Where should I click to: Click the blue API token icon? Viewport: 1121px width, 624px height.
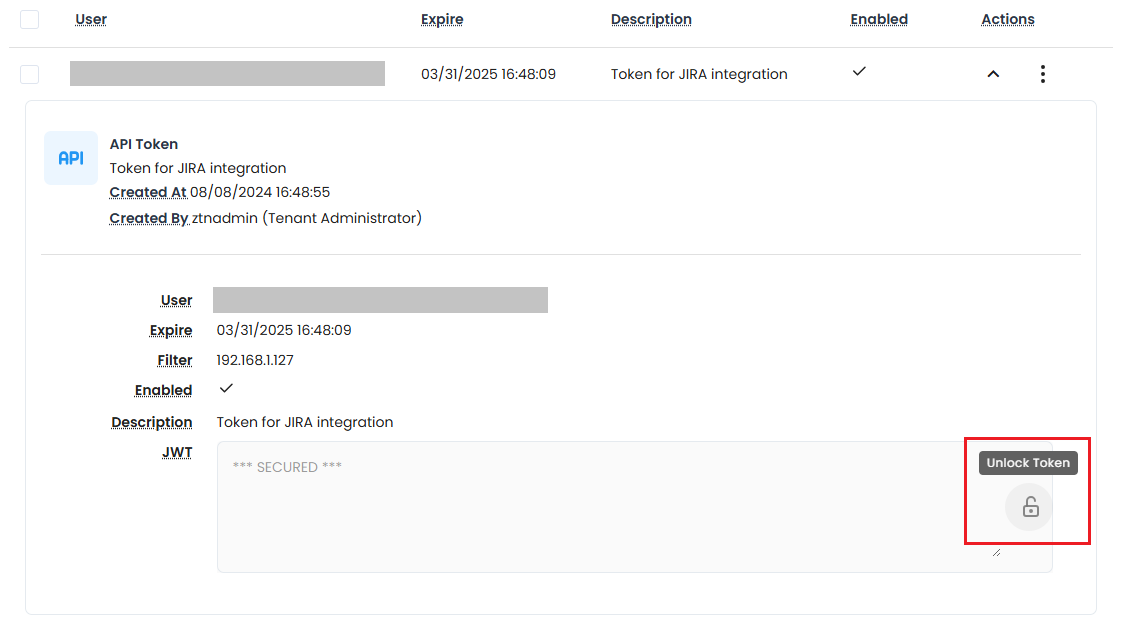(x=71, y=158)
